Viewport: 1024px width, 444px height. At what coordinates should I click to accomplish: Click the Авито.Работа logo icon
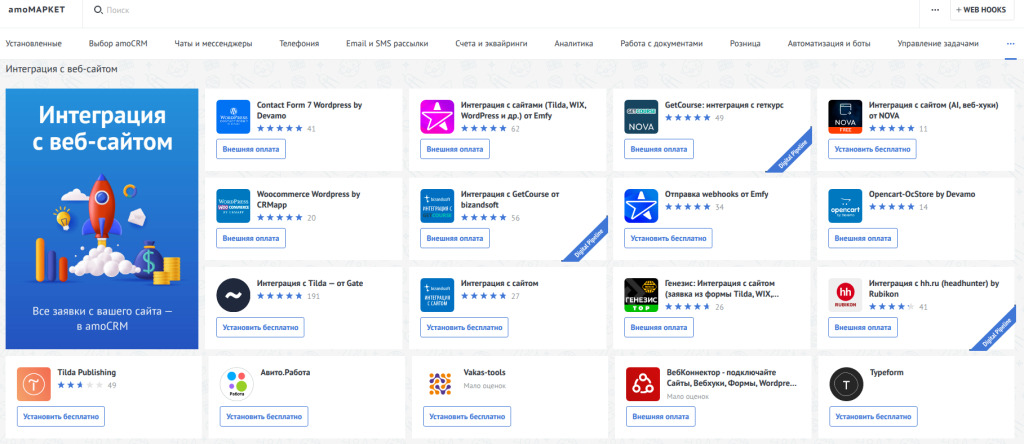click(x=236, y=384)
